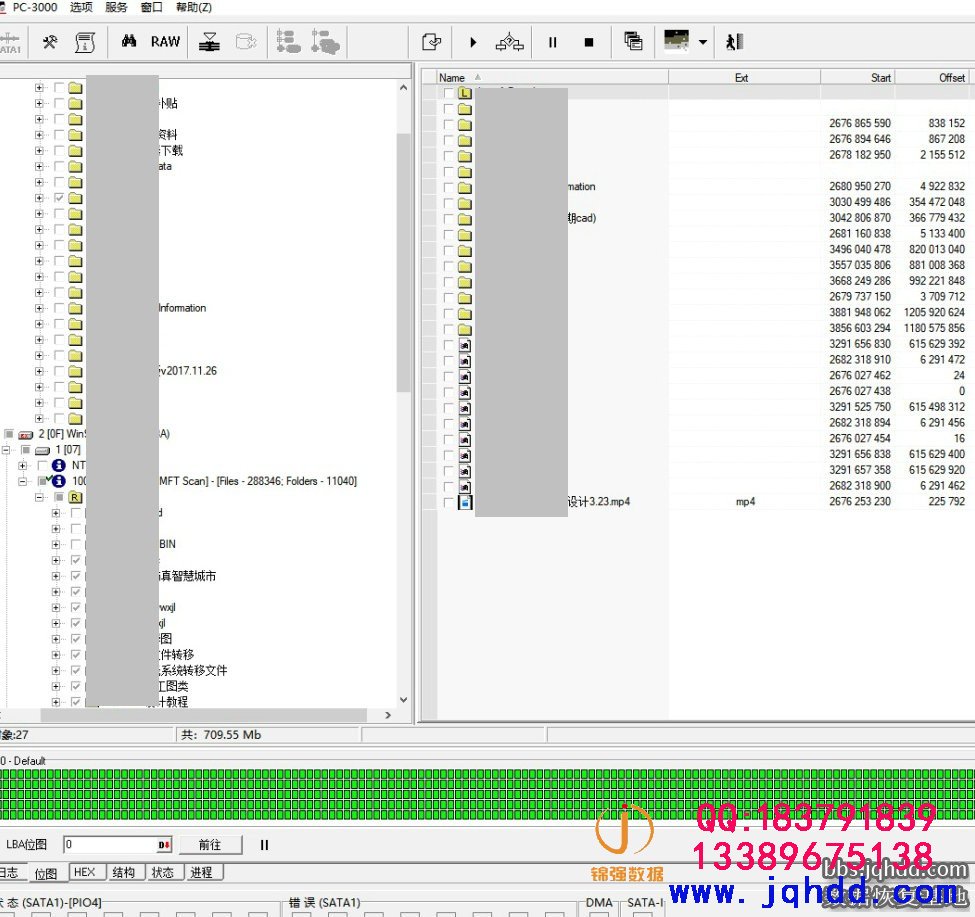This screenshot has width=975, height=917.
Task: Expand the v2017.11.26 folder tree node
Action: (x=39, y=371)
